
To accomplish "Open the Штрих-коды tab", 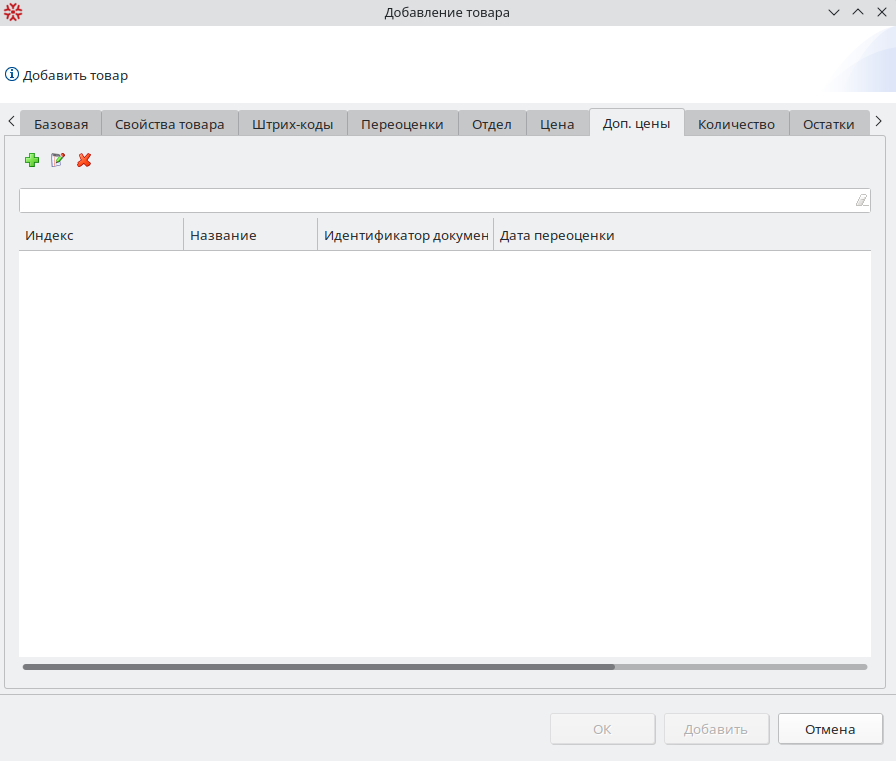I will [293, 125].
